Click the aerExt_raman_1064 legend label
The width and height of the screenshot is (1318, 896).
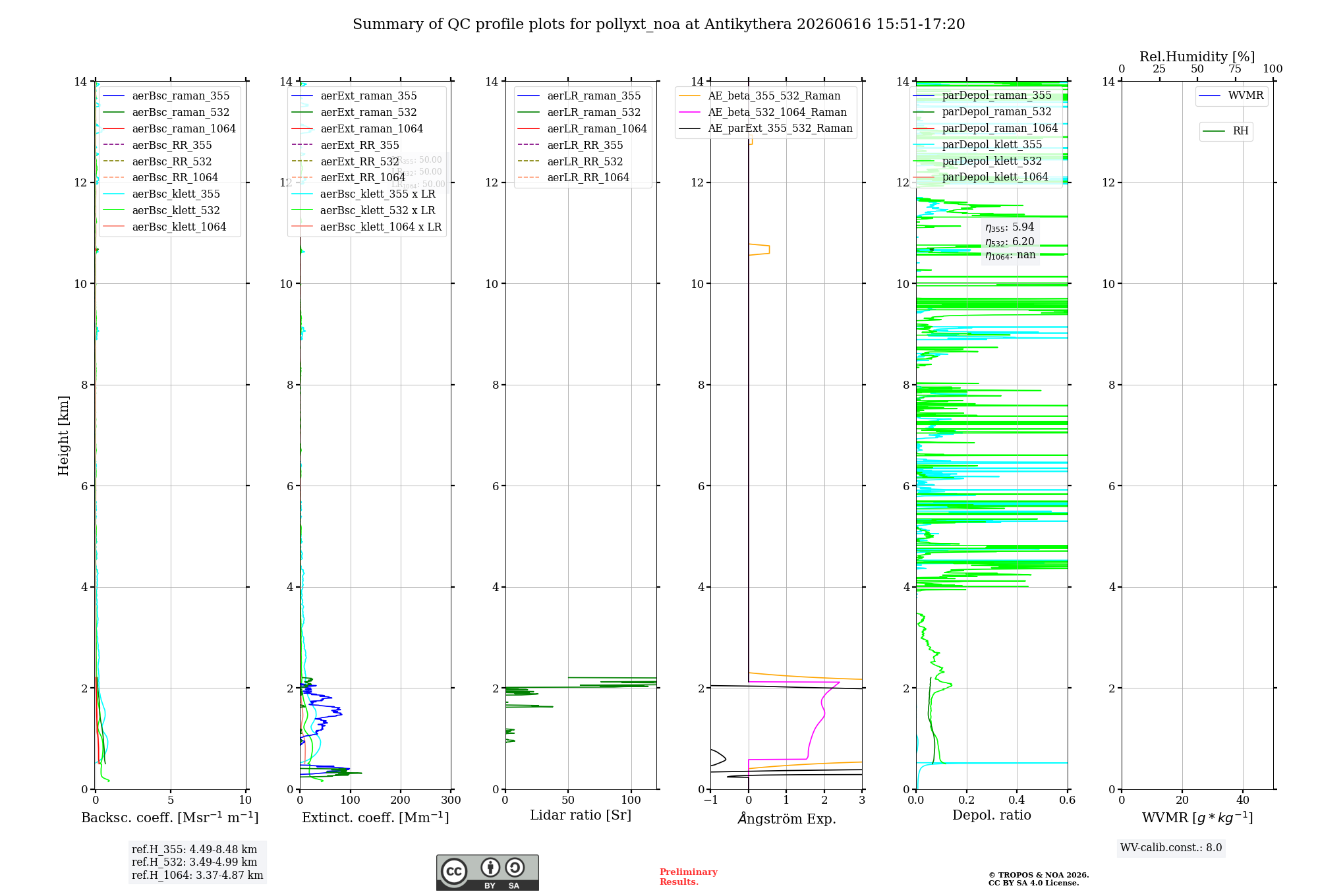coord(372,129)
